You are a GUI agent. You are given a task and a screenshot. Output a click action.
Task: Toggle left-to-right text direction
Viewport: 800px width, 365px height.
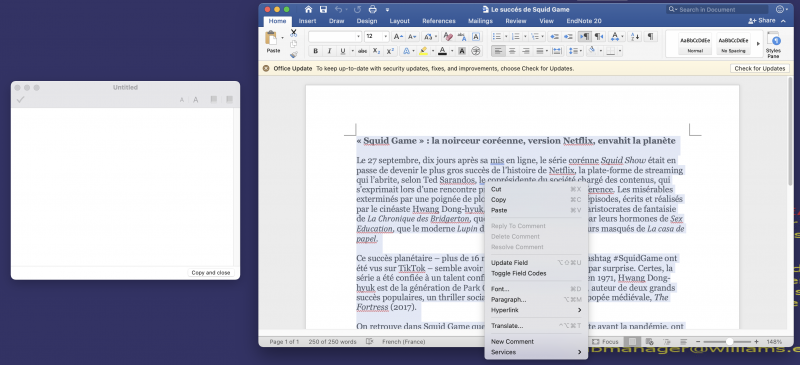(584, 37)
